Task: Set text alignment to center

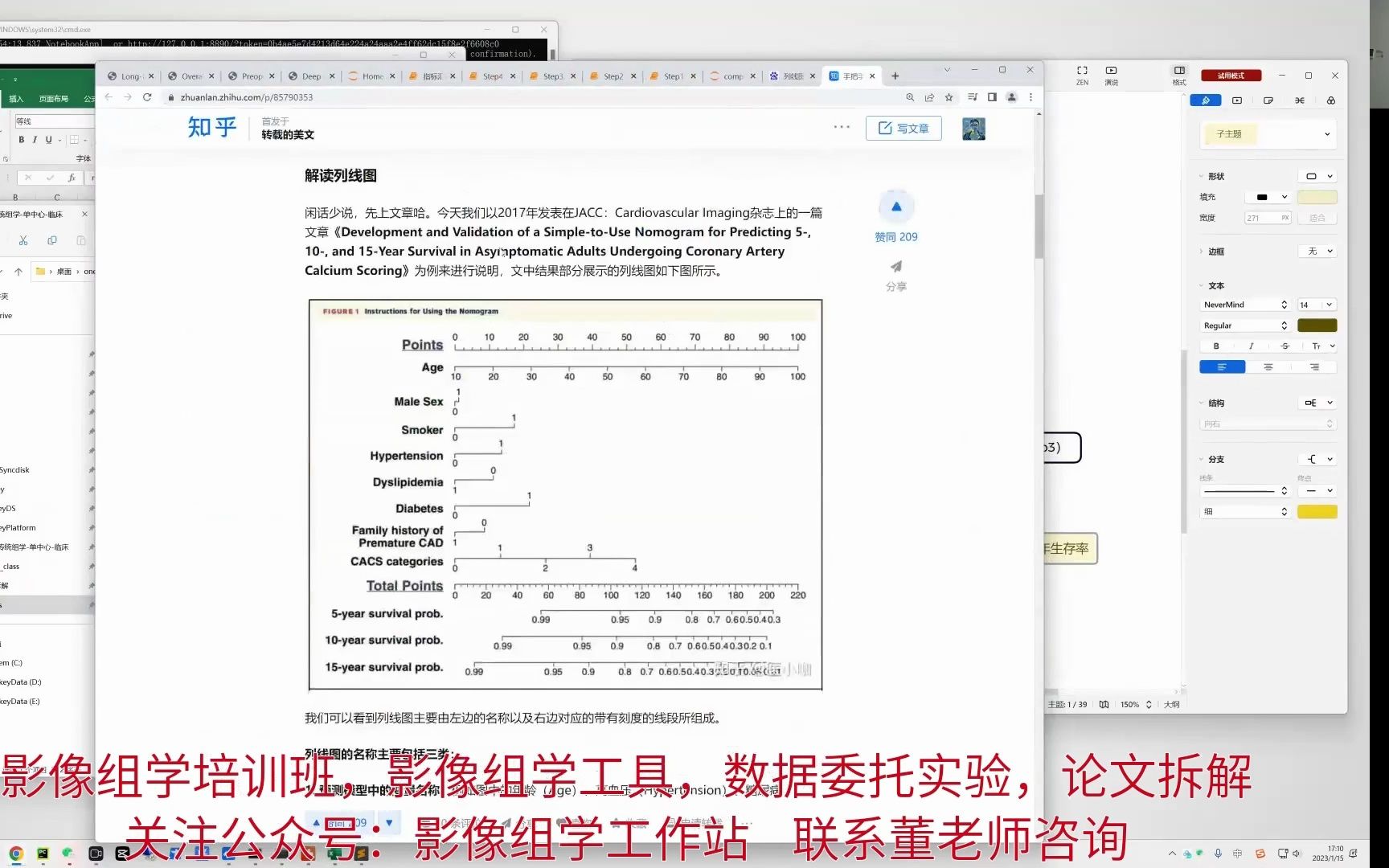Action: coord(1268,367)
